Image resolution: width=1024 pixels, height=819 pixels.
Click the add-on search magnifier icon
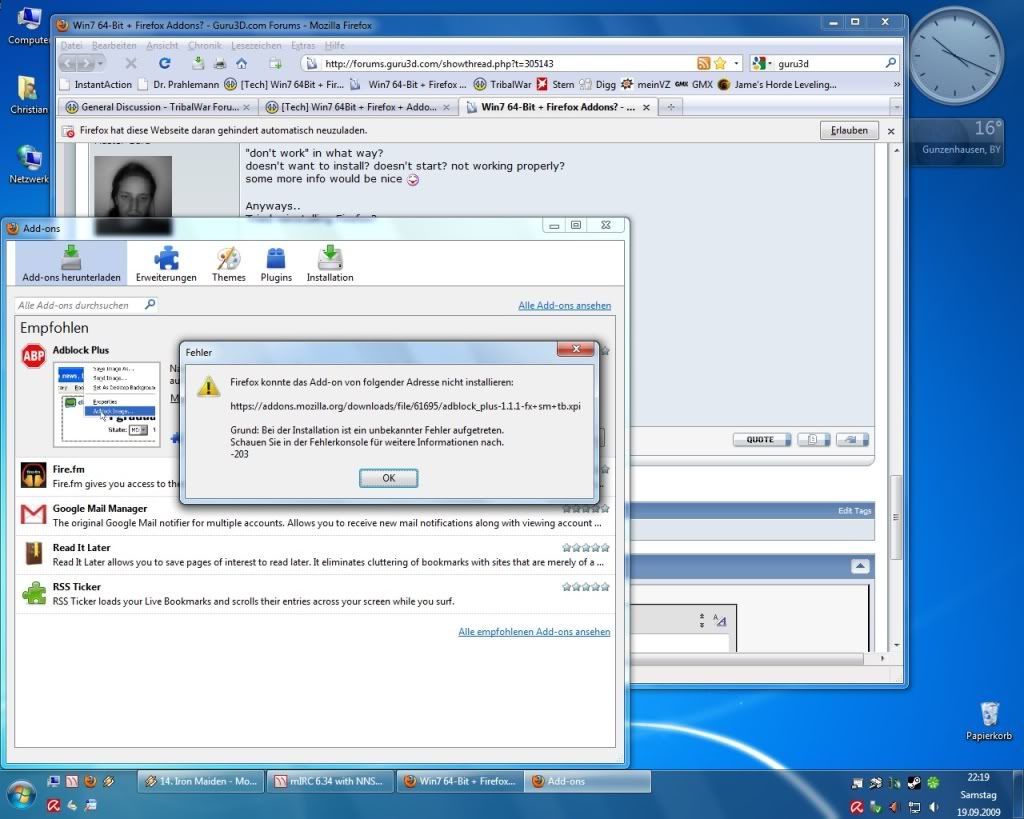pyautogui.click(x=150, y=304)
